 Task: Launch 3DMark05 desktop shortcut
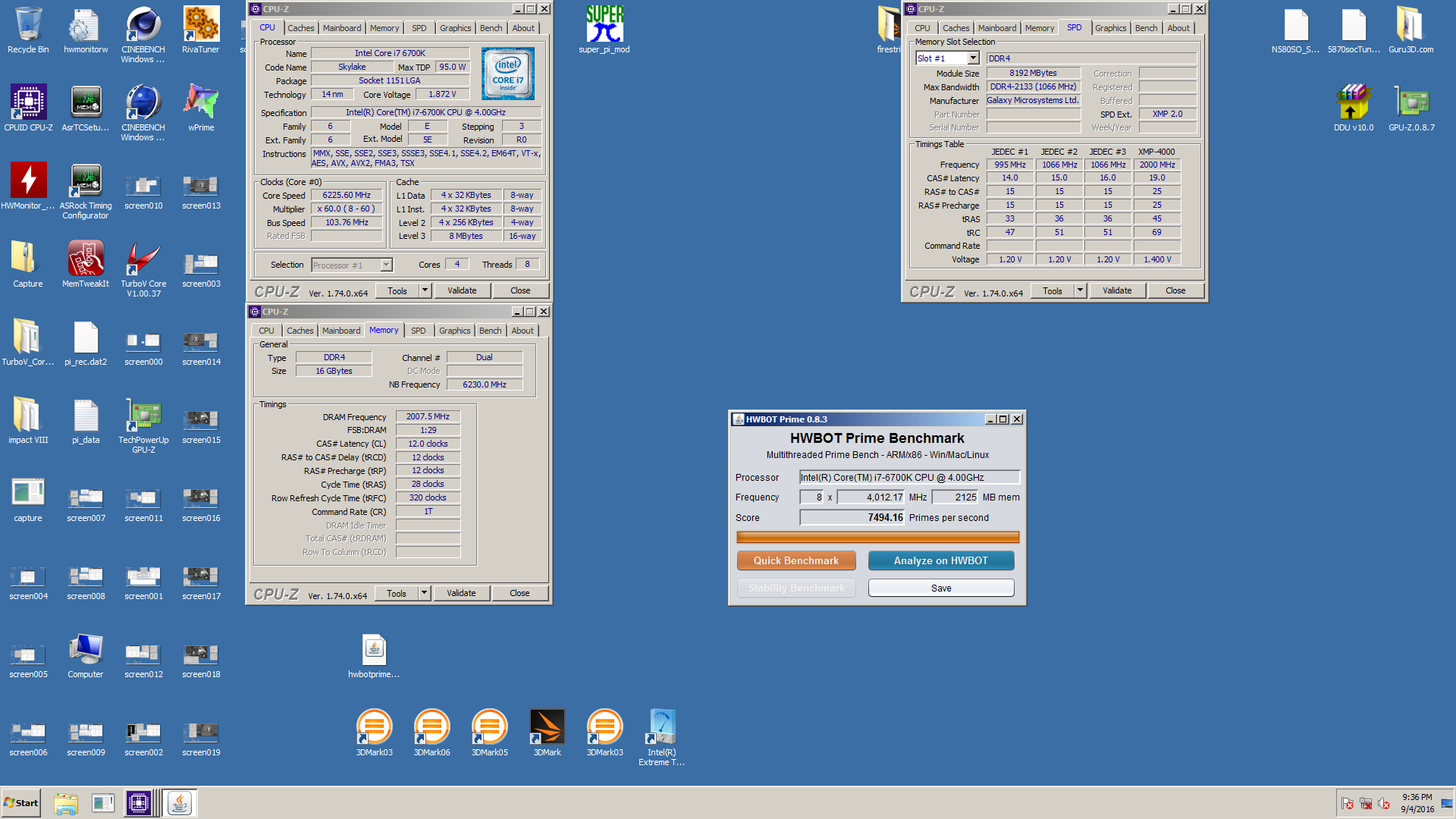coord(489,733)
